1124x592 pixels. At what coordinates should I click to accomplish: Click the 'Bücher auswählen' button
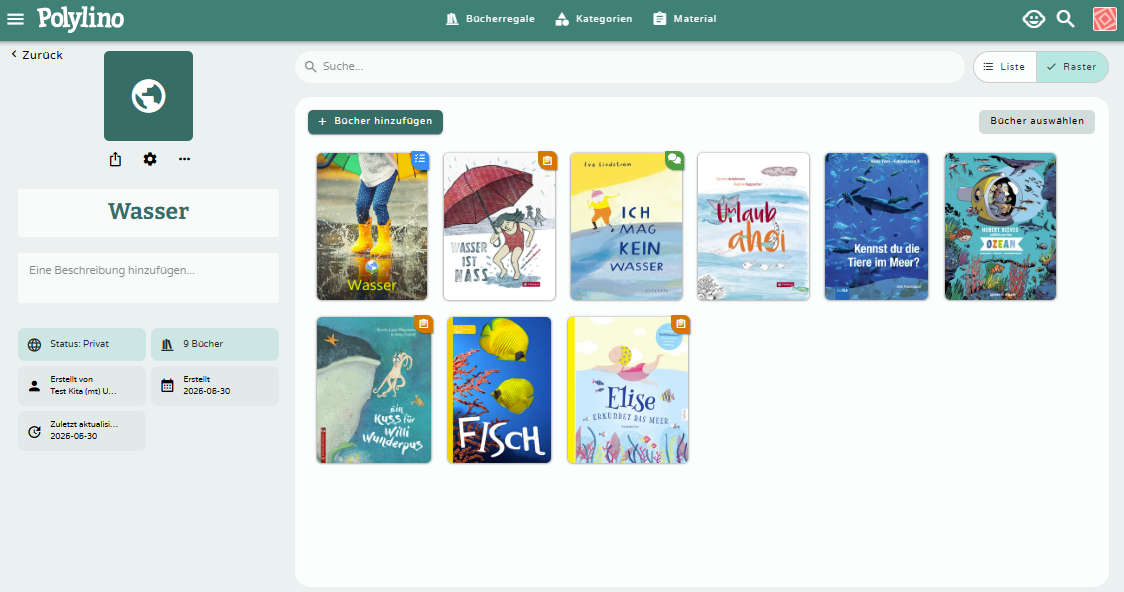1036,121
